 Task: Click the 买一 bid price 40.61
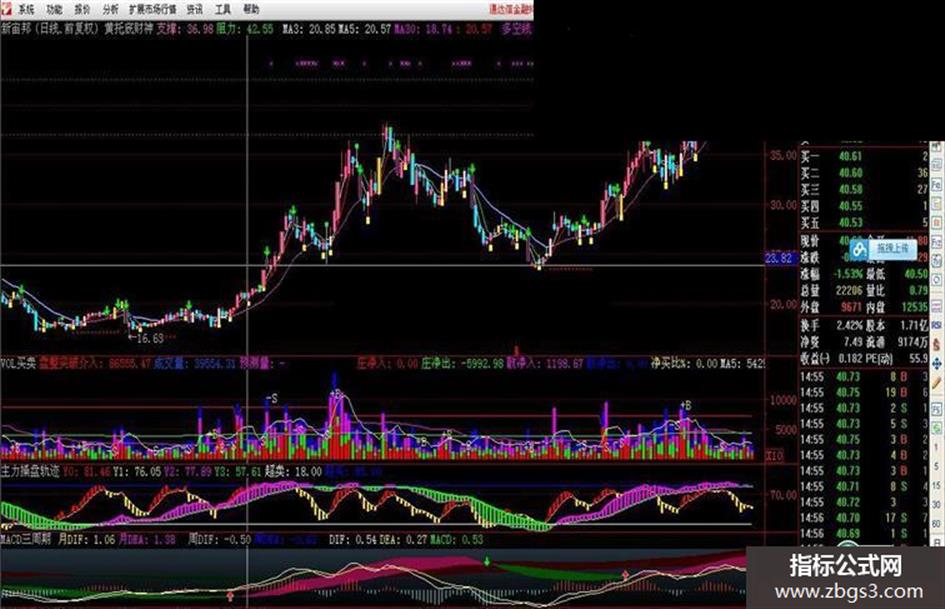point(850,156)
